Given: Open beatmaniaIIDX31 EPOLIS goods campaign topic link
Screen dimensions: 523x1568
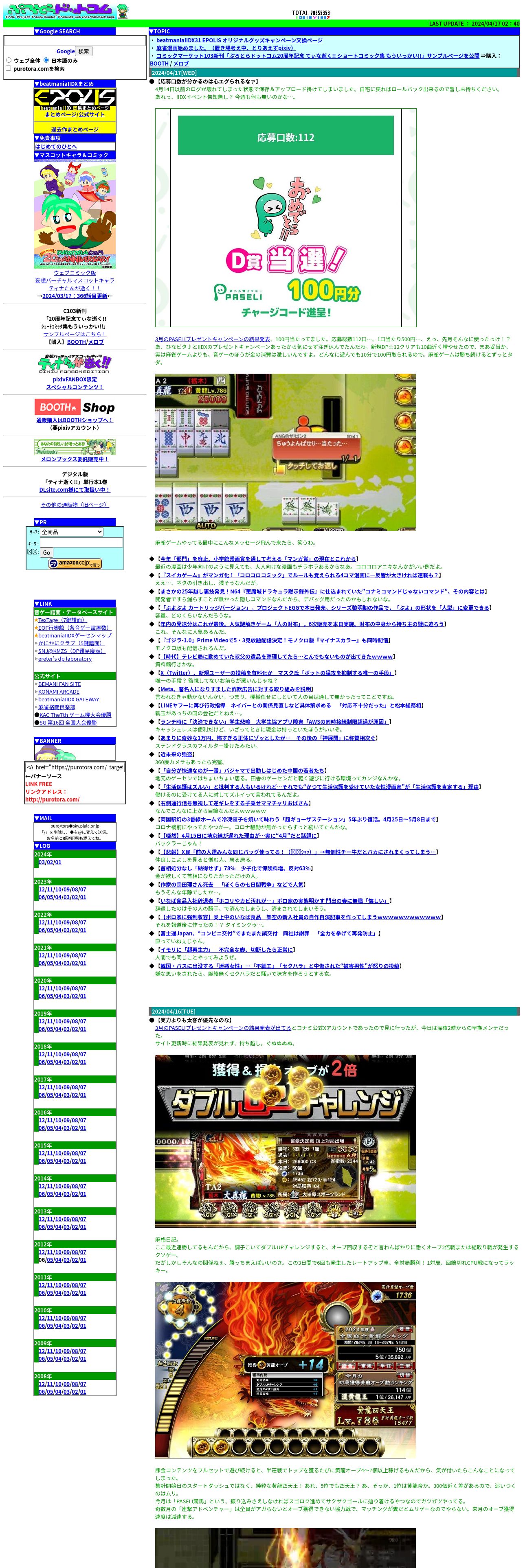Looking at the screenshot, I should 239,40.
